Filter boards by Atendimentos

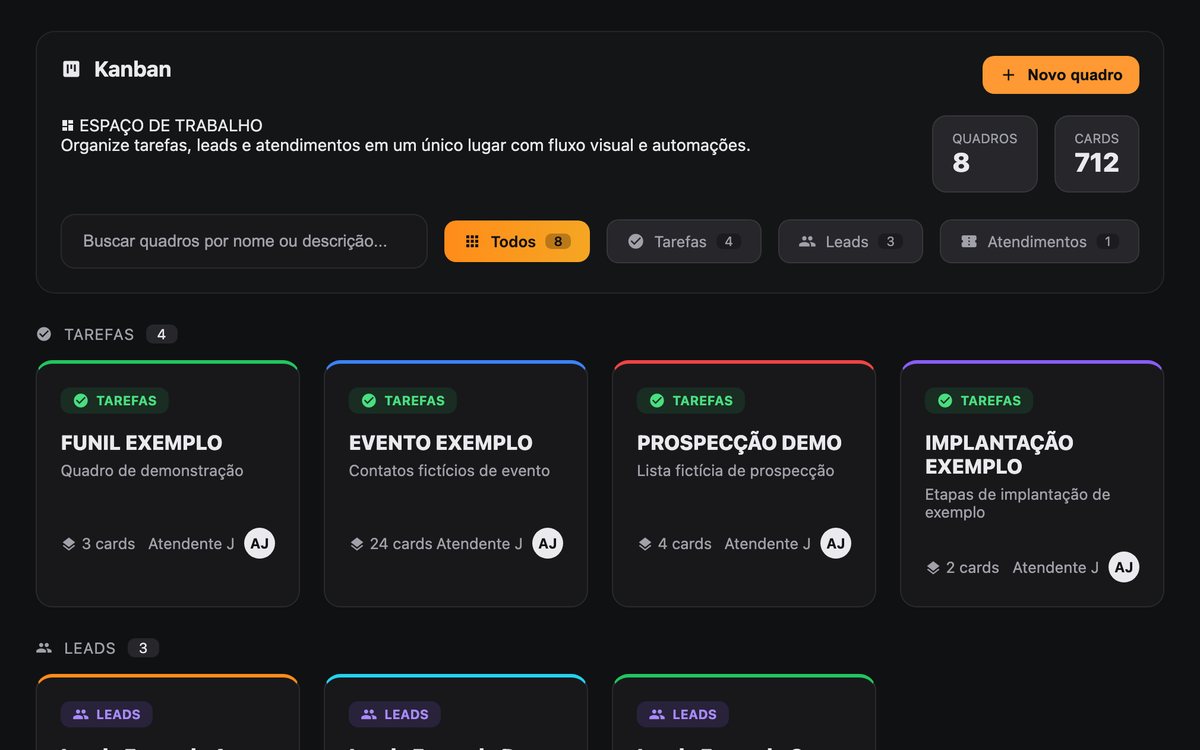(x=1039, y=241)
